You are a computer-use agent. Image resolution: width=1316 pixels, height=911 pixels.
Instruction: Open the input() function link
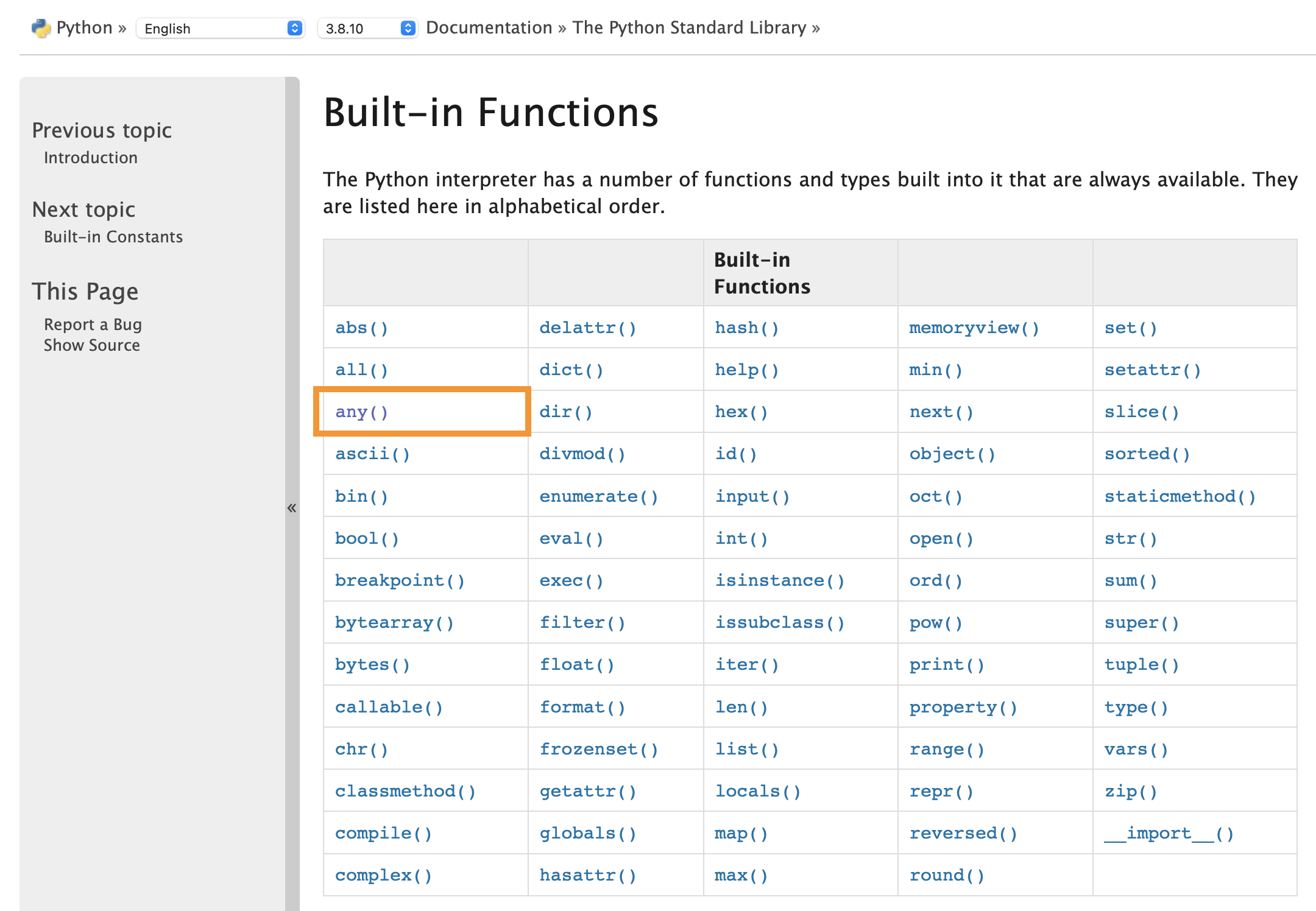752,496
